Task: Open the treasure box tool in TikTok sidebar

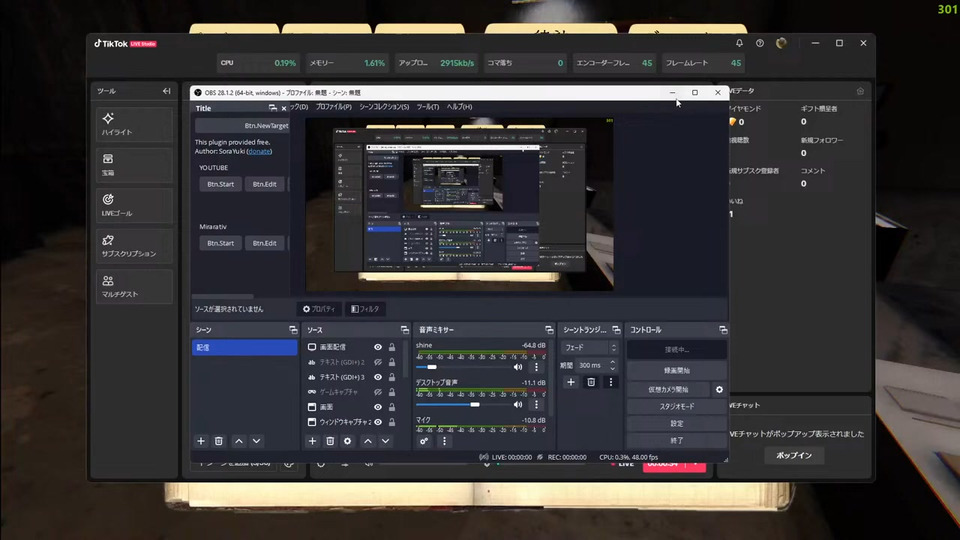Action: [x=133, y=165]
